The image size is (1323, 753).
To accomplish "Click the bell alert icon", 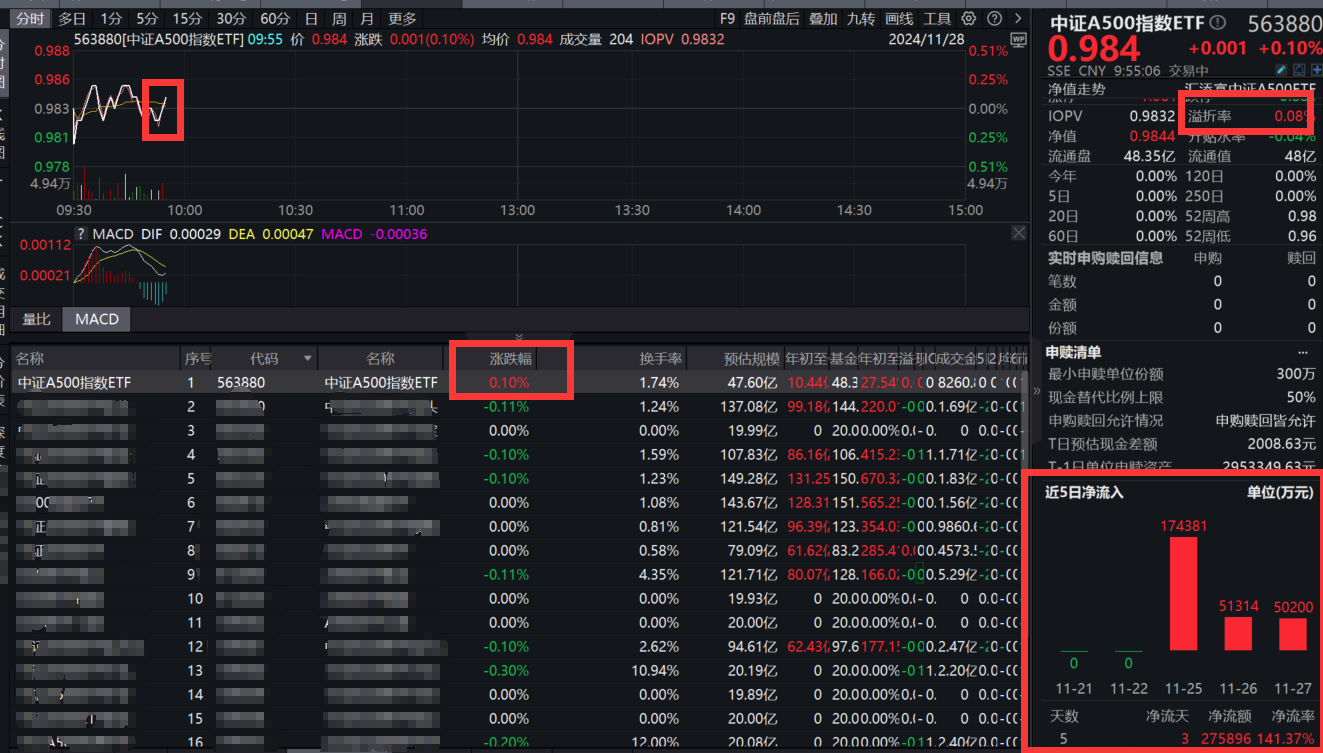I will click(x=1299, y=70).
